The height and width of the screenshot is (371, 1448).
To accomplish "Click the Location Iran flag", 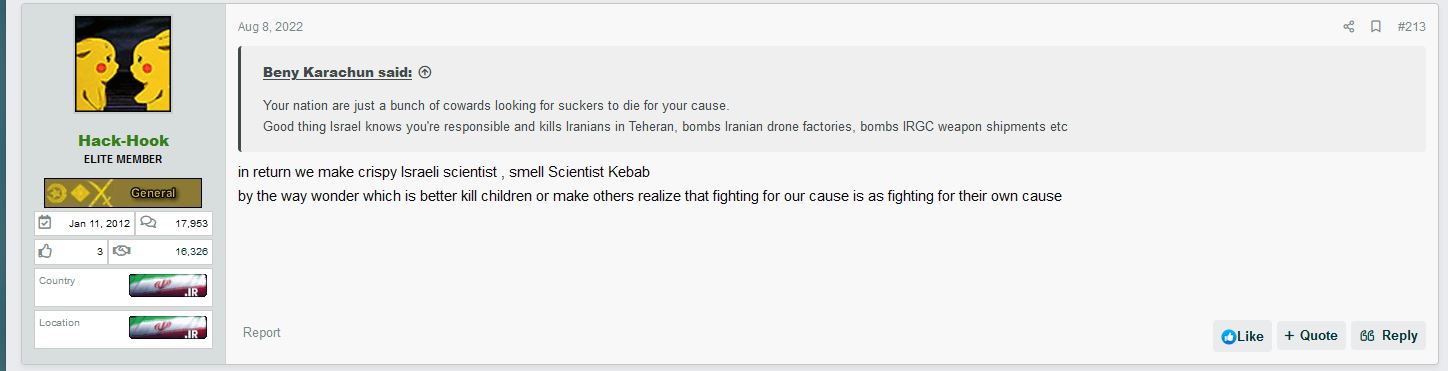I will [168, 328].
